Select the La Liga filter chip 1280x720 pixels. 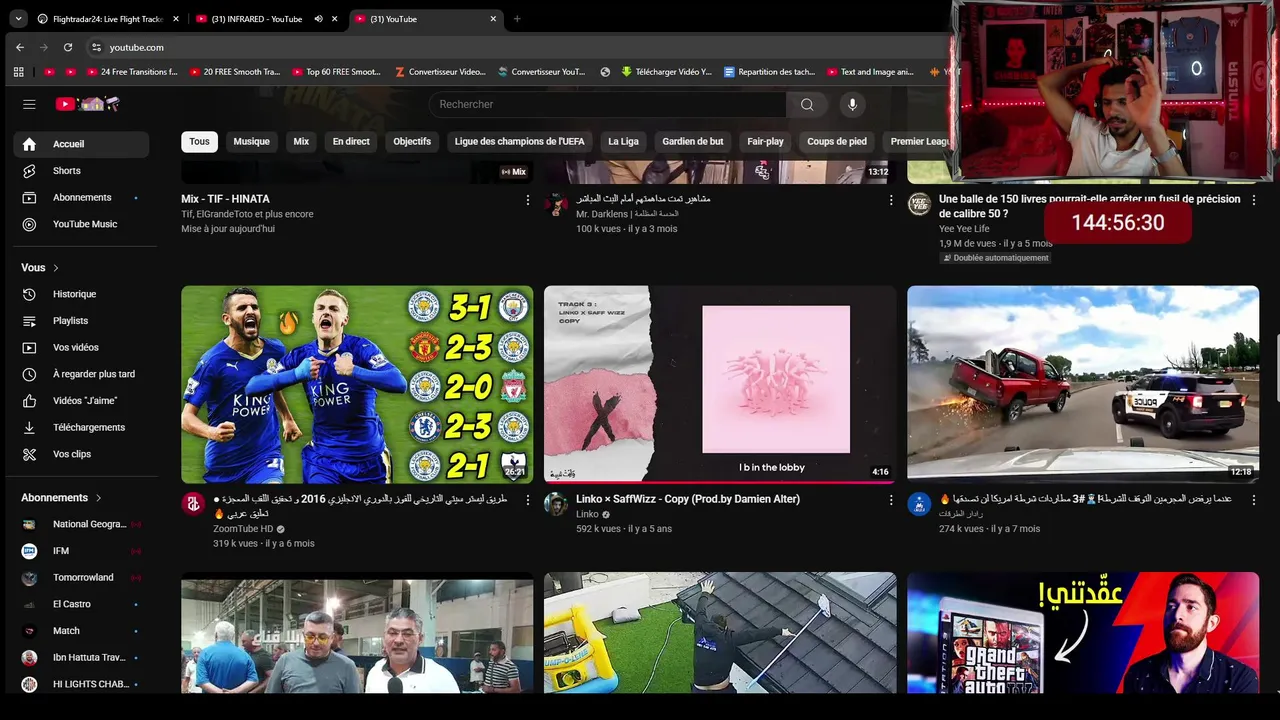(x=623, y=142)
